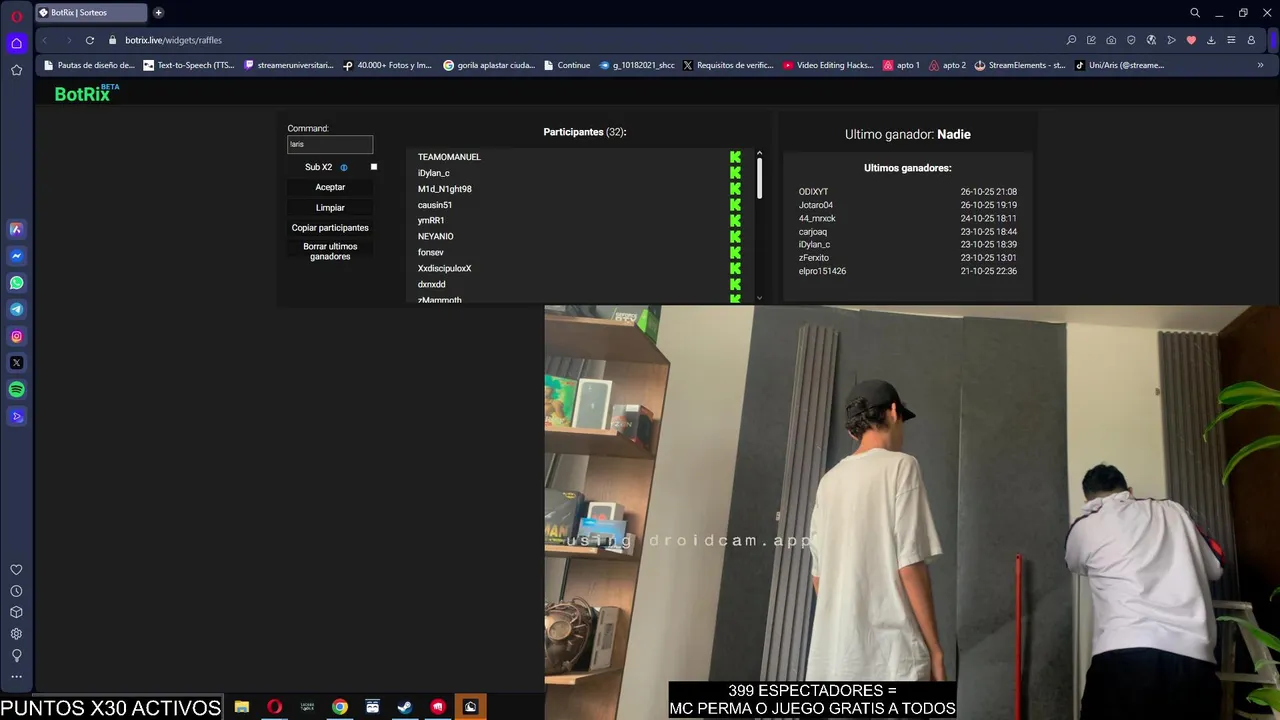1280x720 pixels.
Task: Open the Text-to-Speech bookmark
Action: coord(189,65)
